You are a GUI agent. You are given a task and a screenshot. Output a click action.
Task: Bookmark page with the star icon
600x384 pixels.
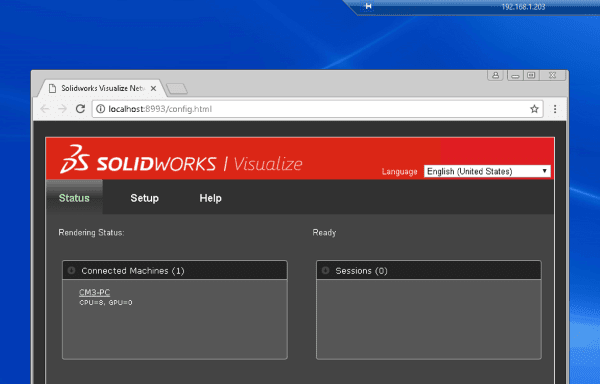[534, 109]
